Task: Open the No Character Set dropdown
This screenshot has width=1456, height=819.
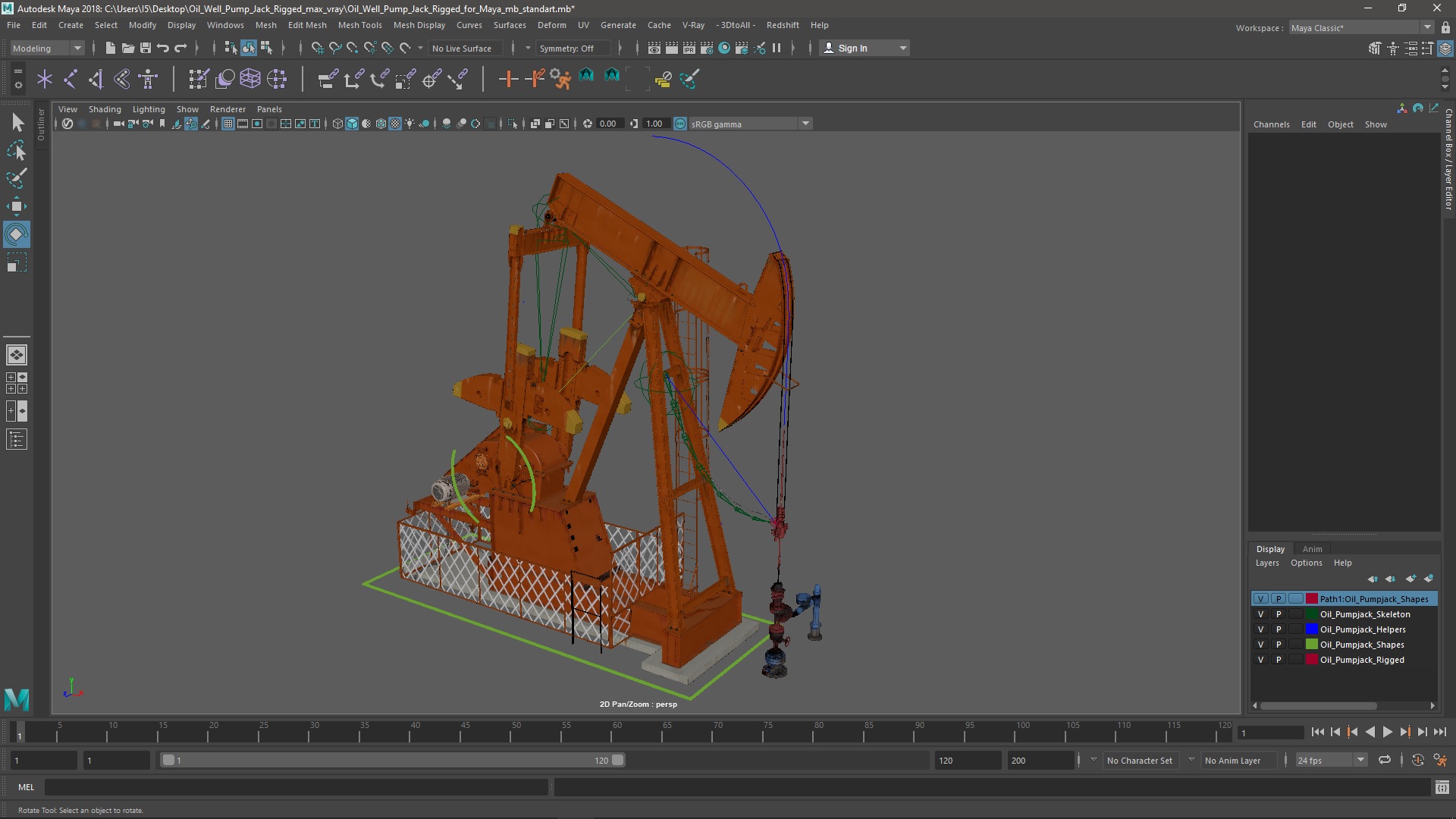Action: point(1140,760)
